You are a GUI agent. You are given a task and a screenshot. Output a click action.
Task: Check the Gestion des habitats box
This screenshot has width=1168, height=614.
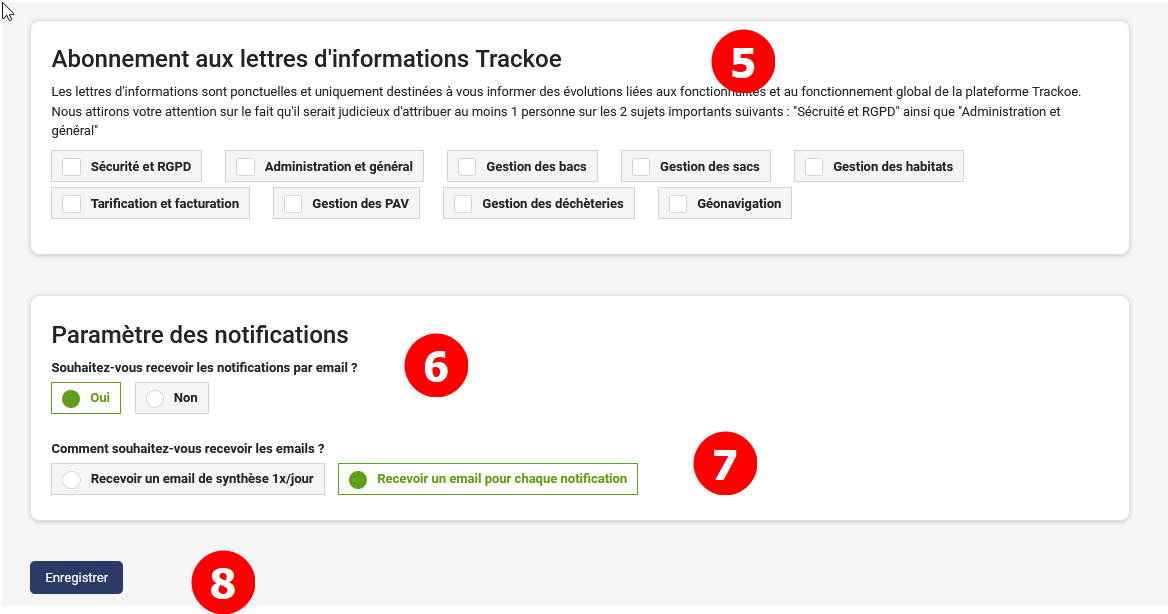pos(814,167)
